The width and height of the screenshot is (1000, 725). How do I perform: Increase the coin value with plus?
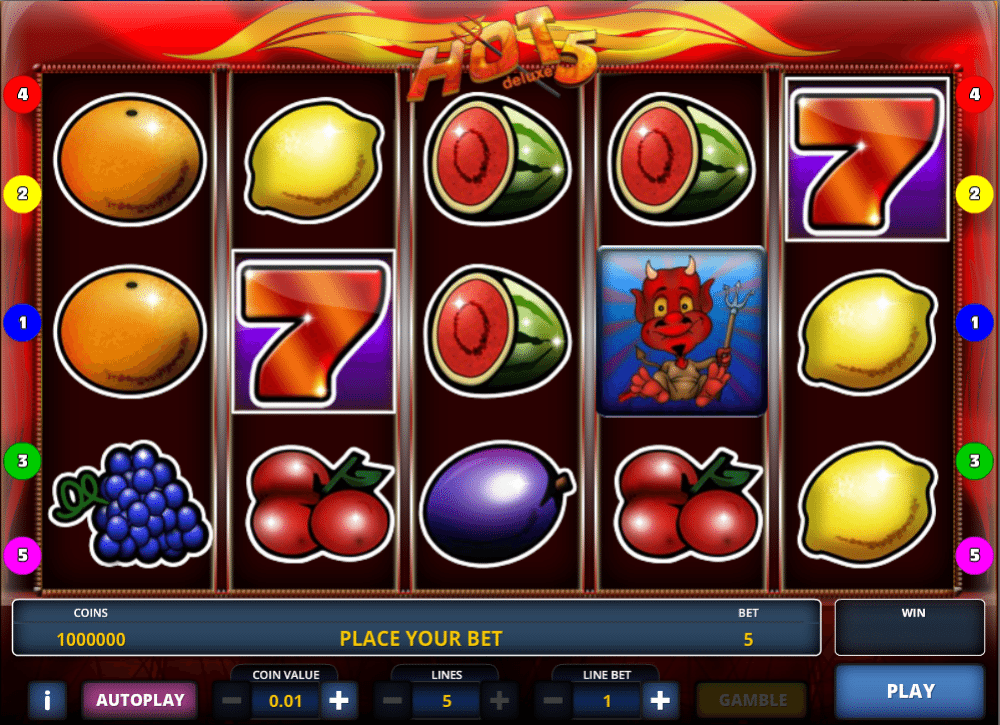coord(339,701)
